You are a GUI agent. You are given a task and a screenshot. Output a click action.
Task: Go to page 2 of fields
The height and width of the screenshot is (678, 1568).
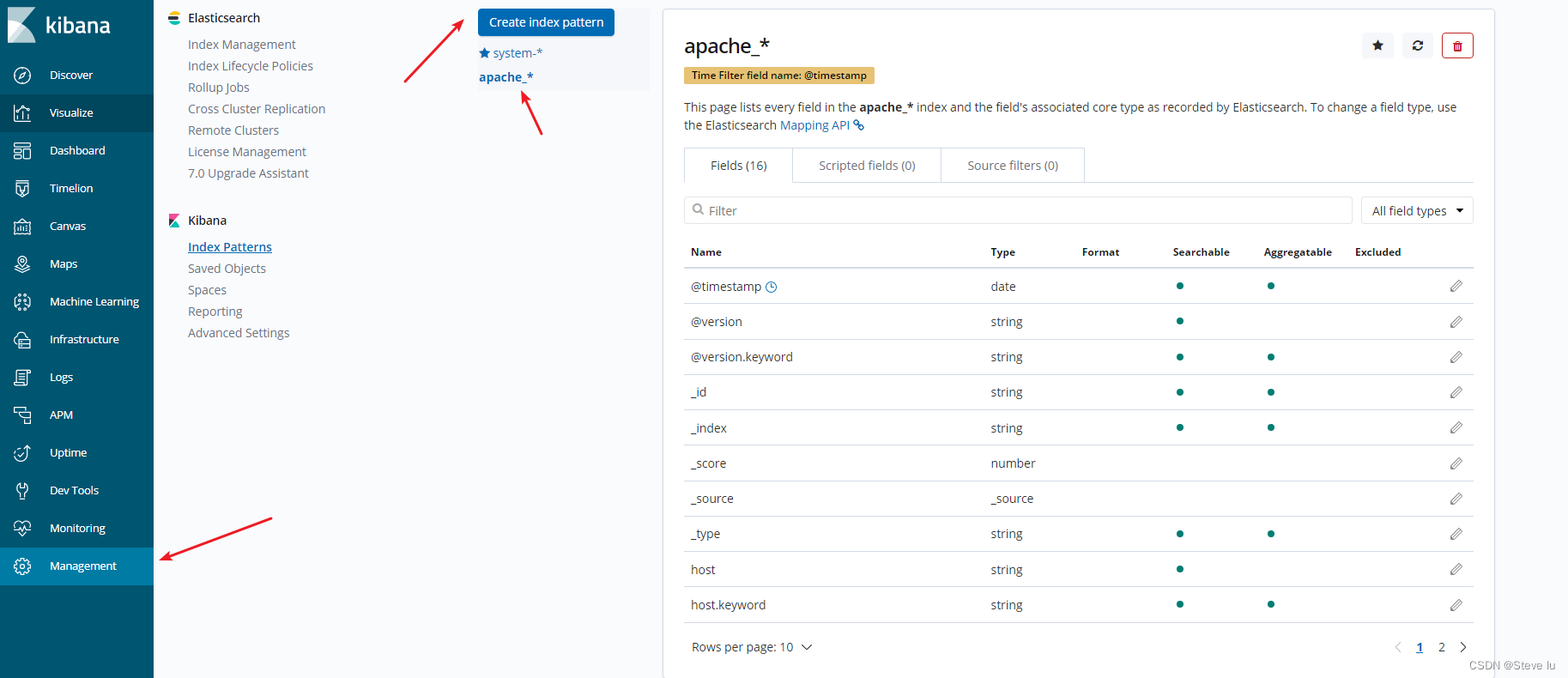tap(1442, 647)
